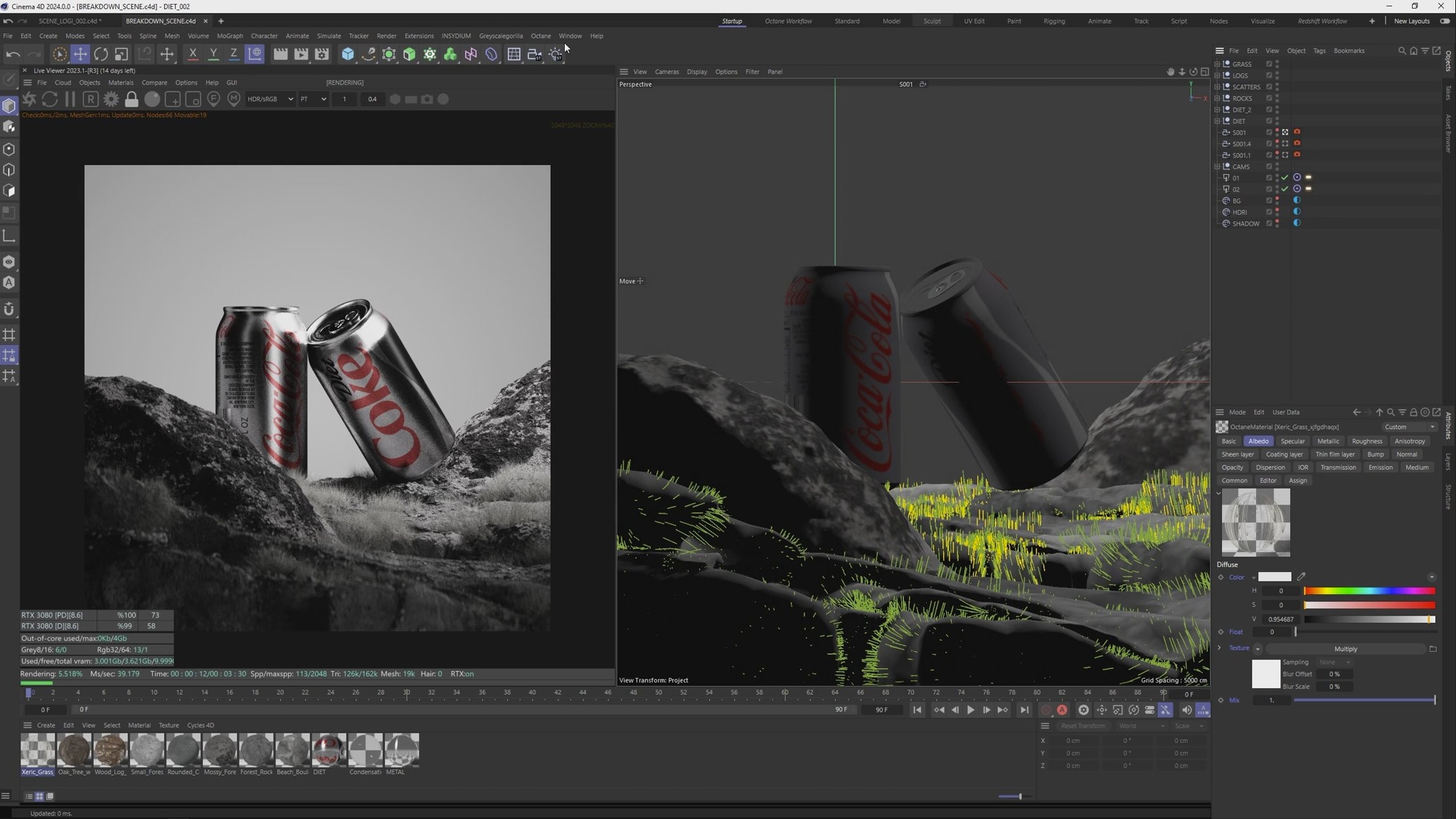The height and width of the screenshot is (819, 1456).
Task: Expand the Texture parameter arrow
Action: coord(1219,648)
